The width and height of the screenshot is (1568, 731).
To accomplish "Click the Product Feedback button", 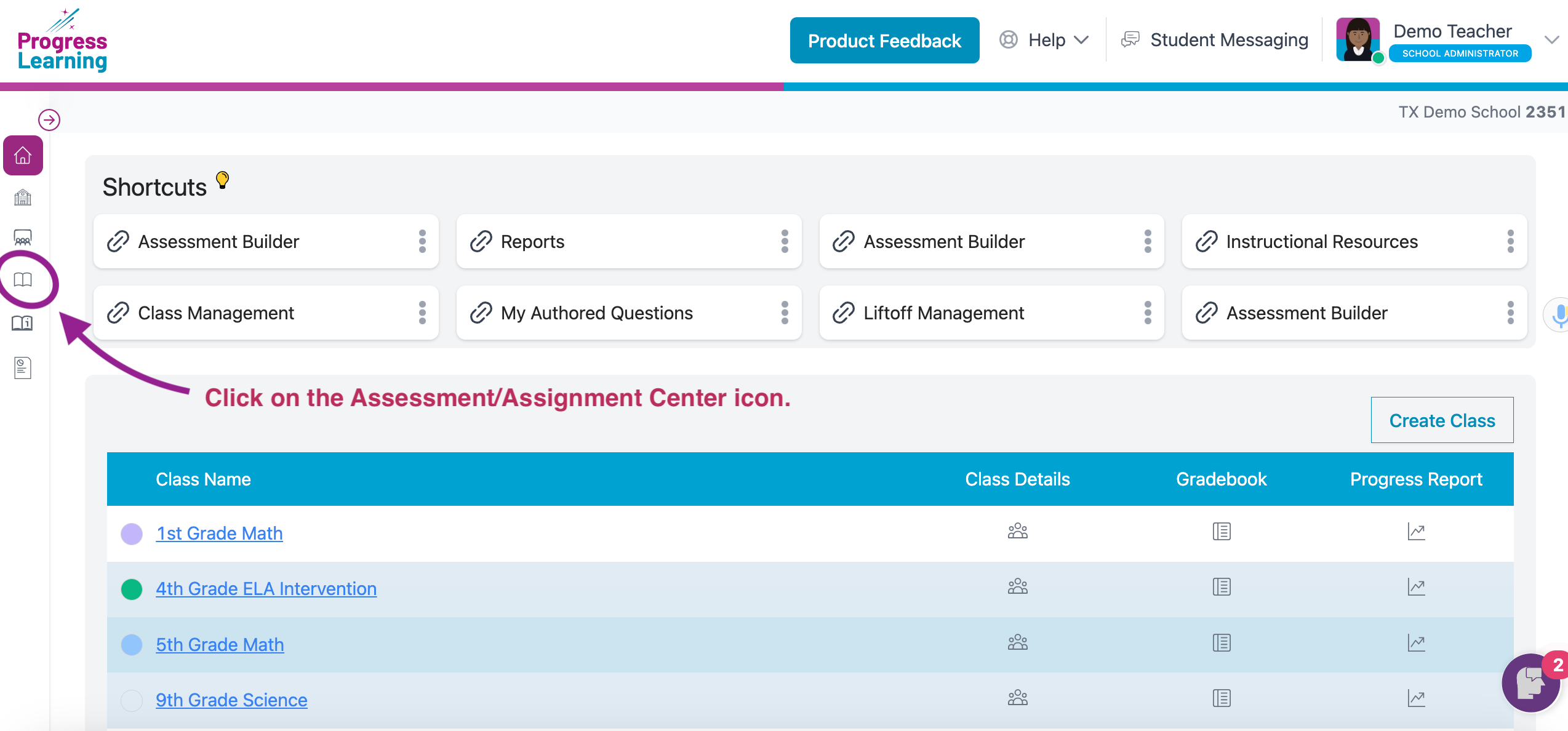I will click(x=884, y=41).
